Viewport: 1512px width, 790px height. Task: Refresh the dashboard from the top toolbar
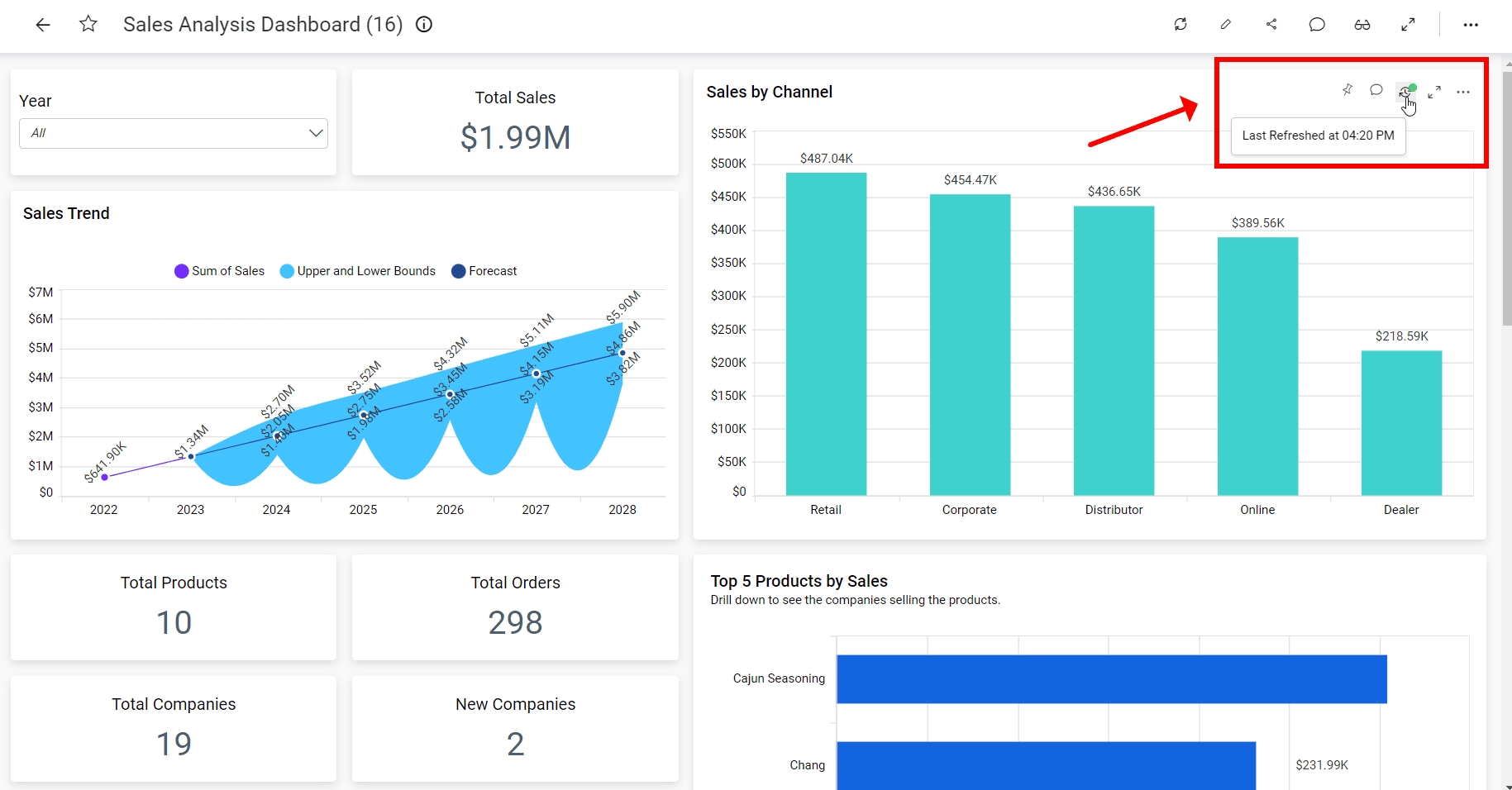1181,25
